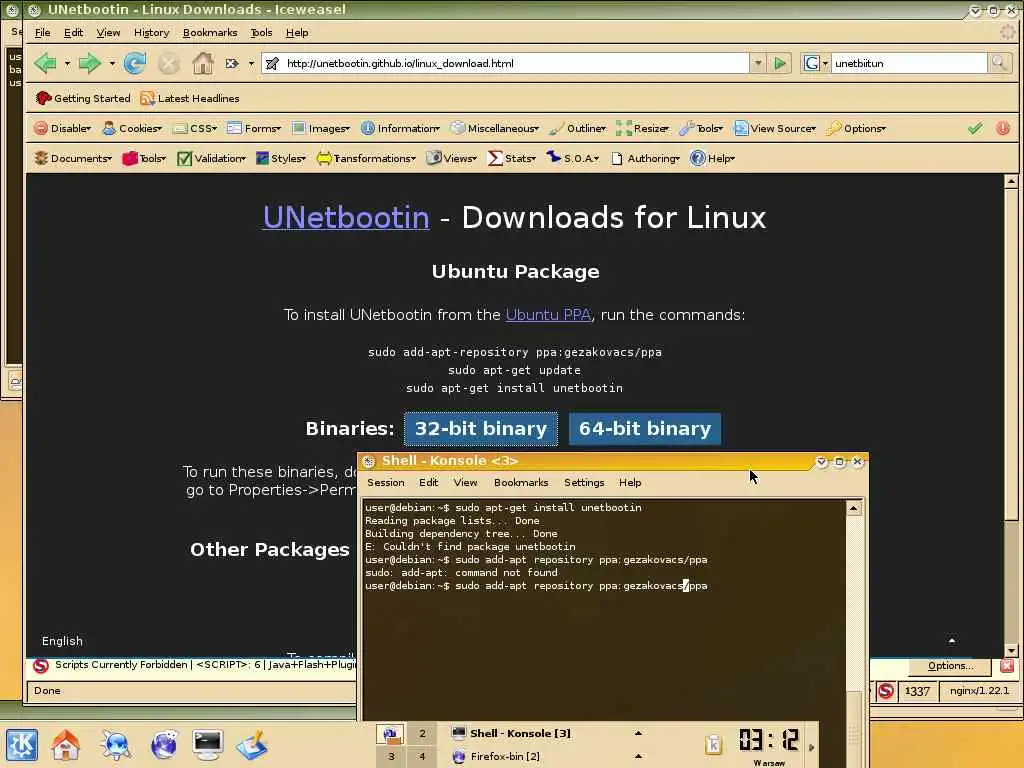
Task: Open the Cookies toolbar menu
Action: (x=132, y=128)
